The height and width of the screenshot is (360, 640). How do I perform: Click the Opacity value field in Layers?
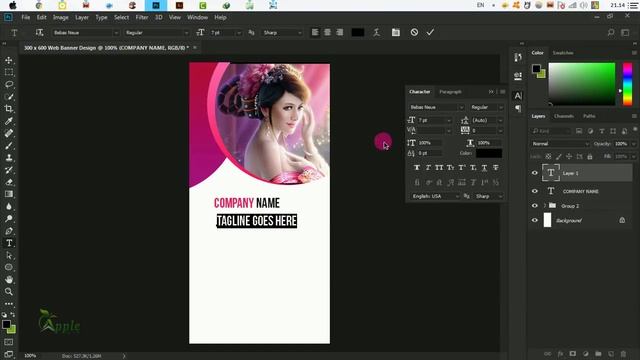point(621,144)
